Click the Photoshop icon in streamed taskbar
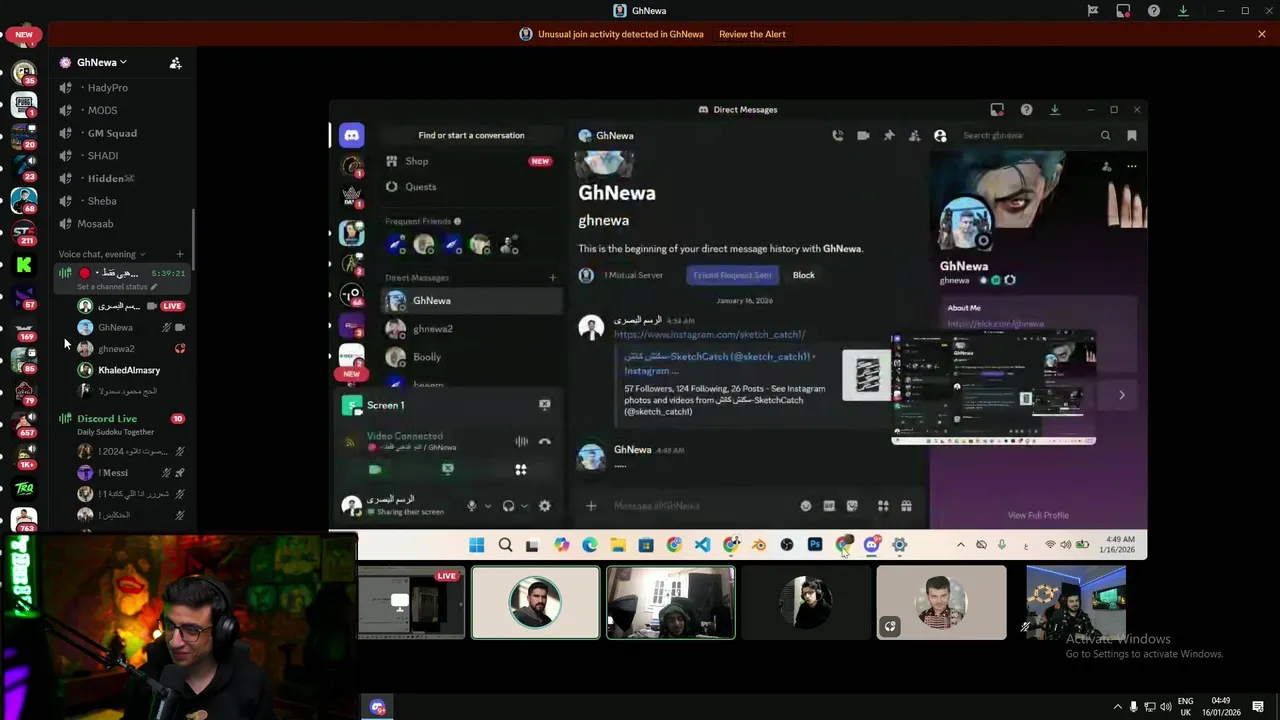 coord(815,545)
